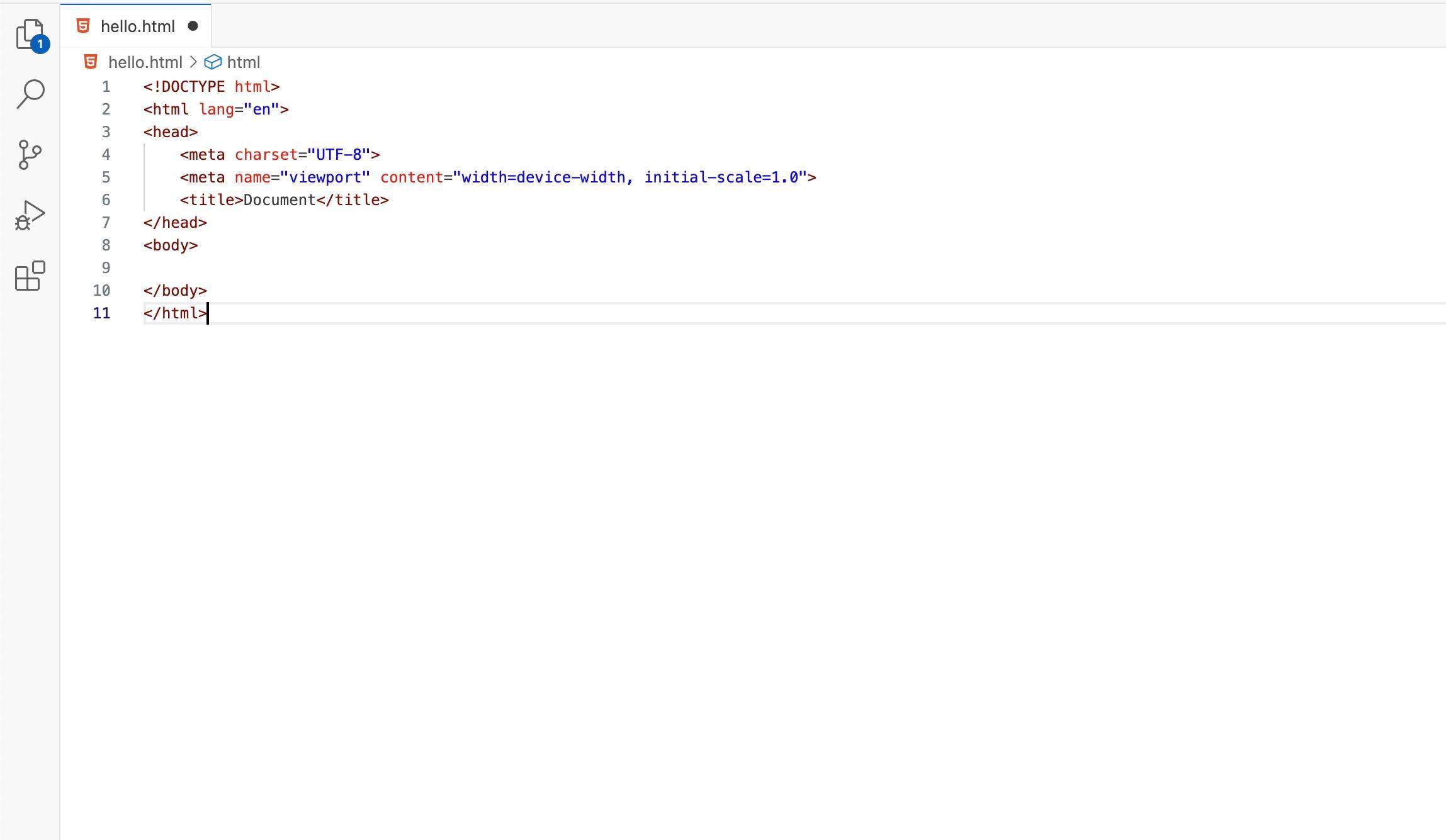Select line 5 by clicking its line number
The image size is (1446, 840).
tap(105, 177)
